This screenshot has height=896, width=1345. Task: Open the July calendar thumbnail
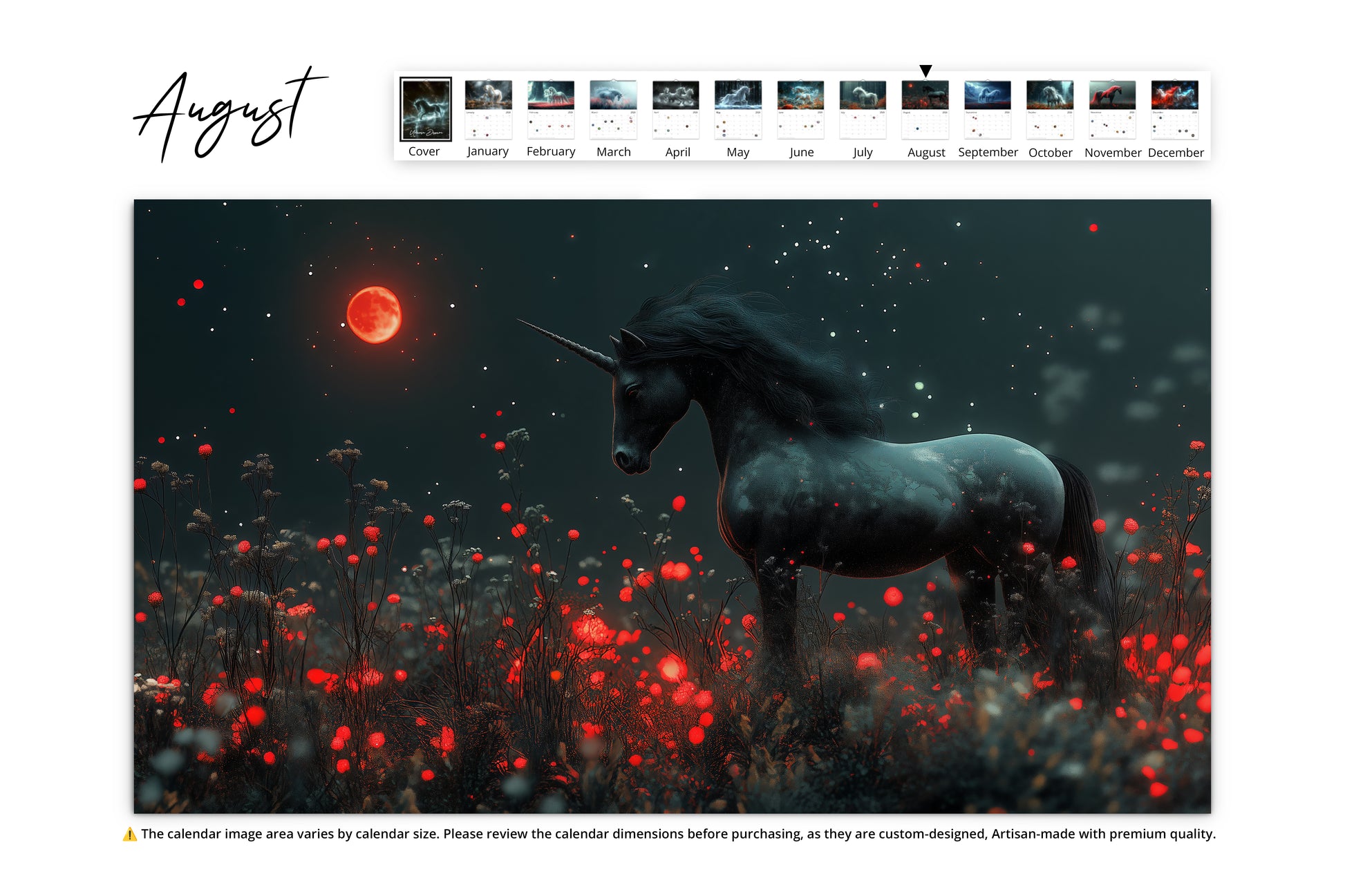click(863, 109)
